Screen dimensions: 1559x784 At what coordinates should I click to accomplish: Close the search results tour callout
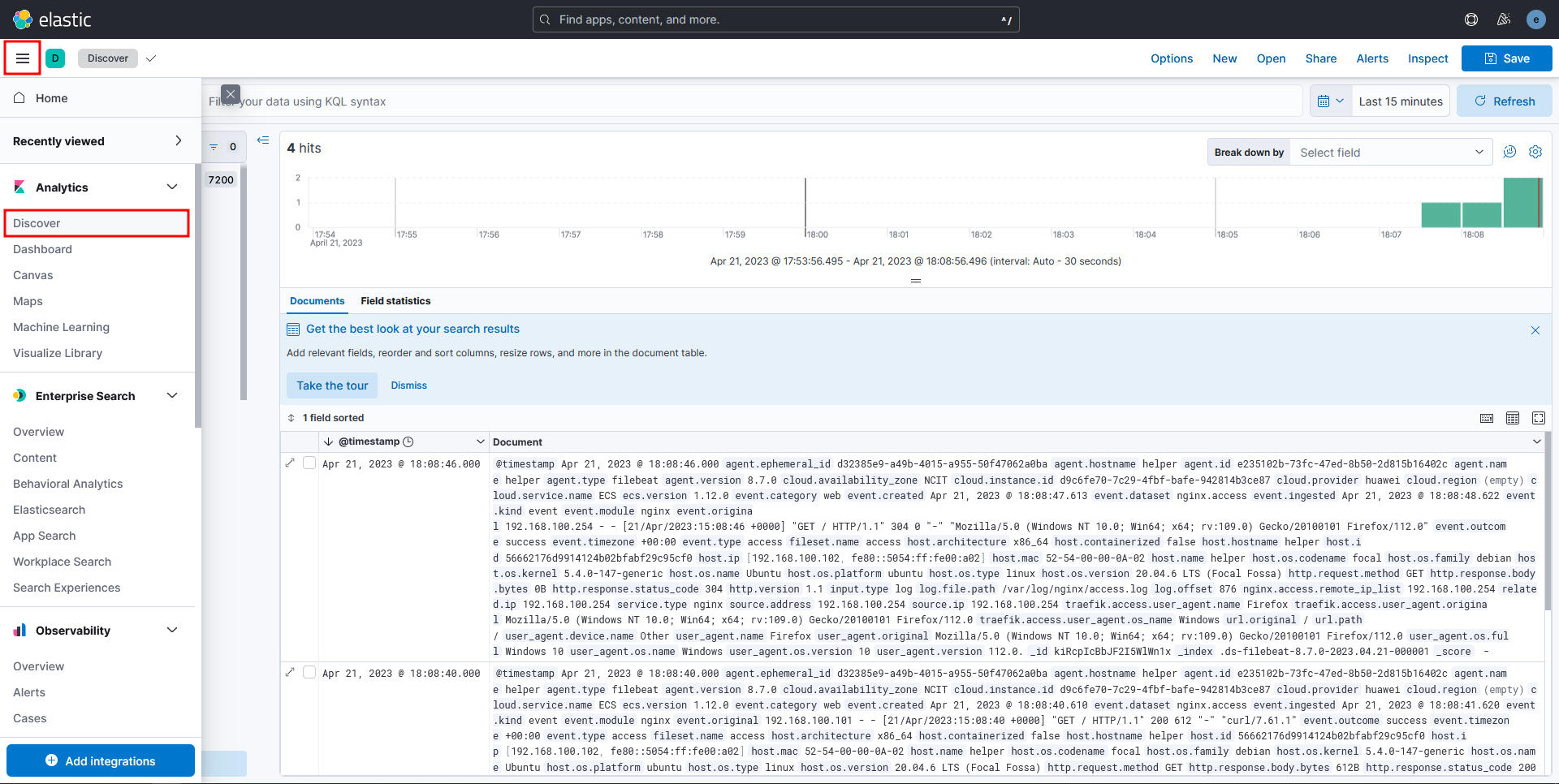pyautogui.click(x=1535, y=330)
